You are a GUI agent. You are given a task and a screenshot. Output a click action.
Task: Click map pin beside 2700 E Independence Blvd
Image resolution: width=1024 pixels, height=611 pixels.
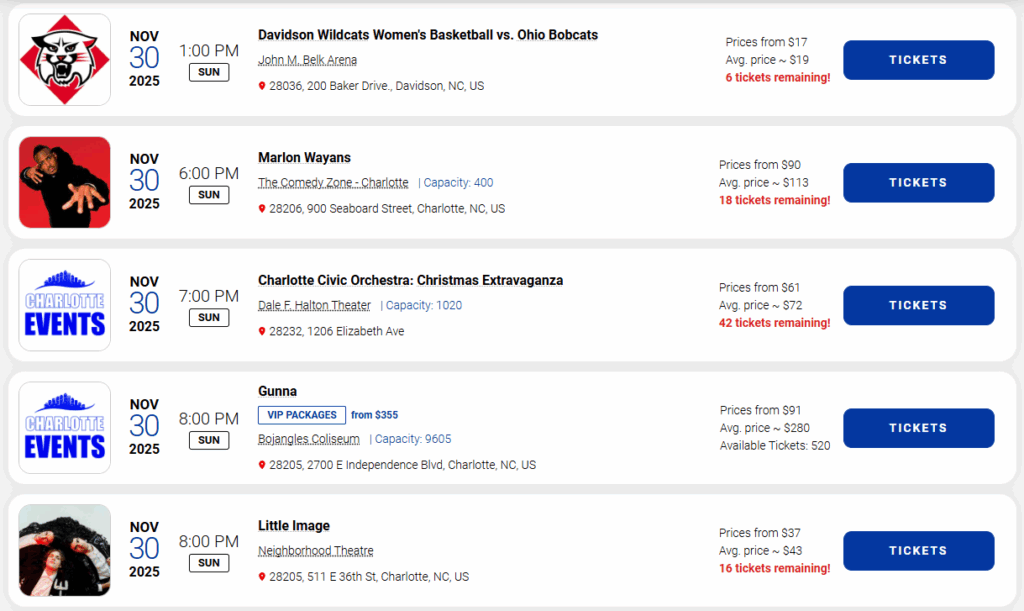pyautogui.click(x=262, y=465)
